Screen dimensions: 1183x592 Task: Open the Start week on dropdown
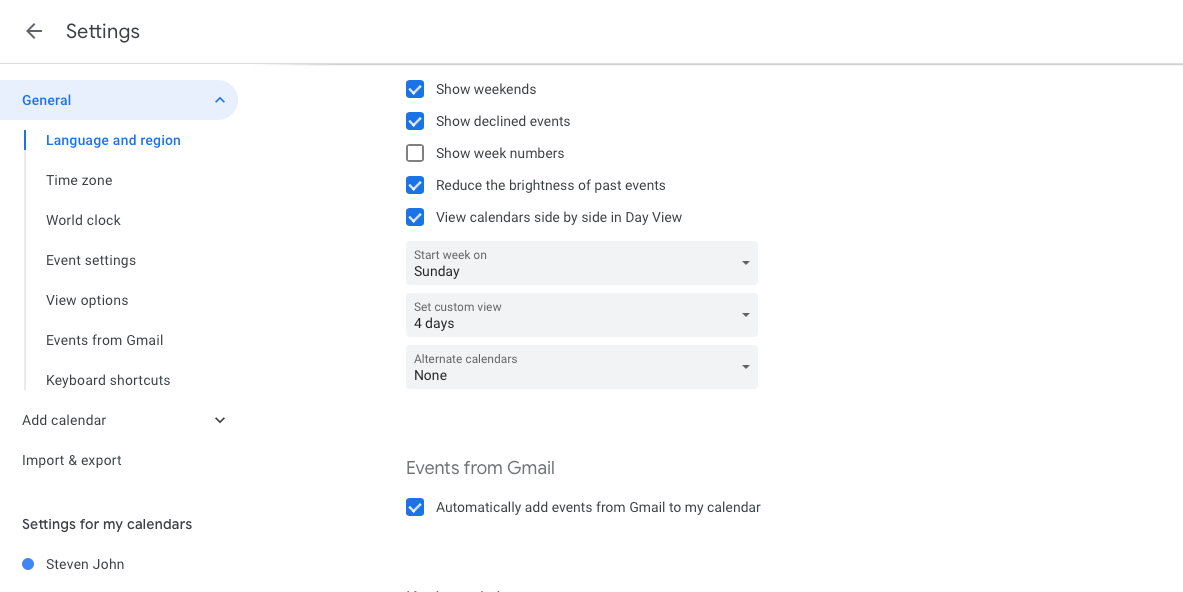tap(581, 263)
